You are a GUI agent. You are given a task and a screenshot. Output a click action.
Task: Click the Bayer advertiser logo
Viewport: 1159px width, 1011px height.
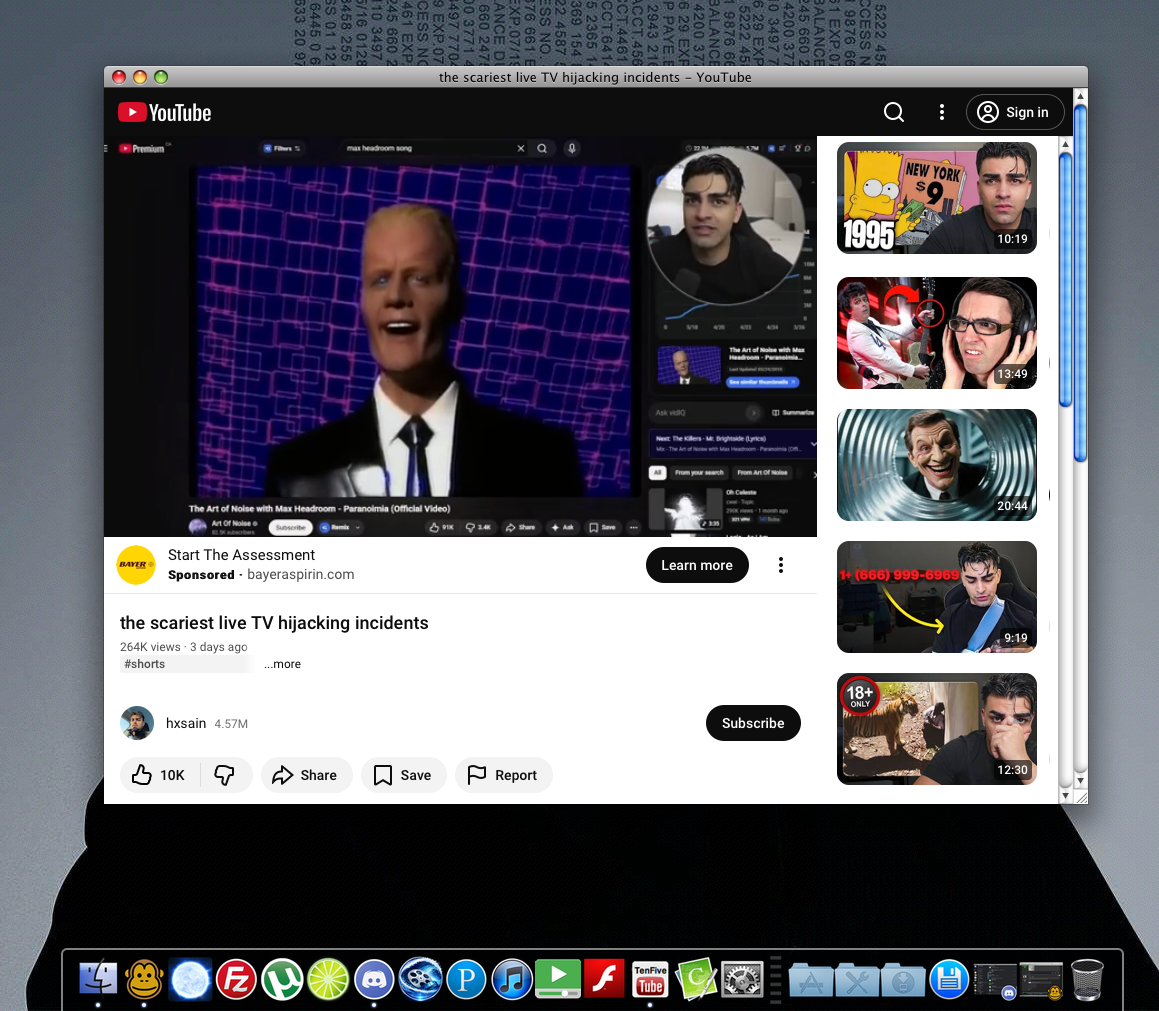[x=136, y=565]
